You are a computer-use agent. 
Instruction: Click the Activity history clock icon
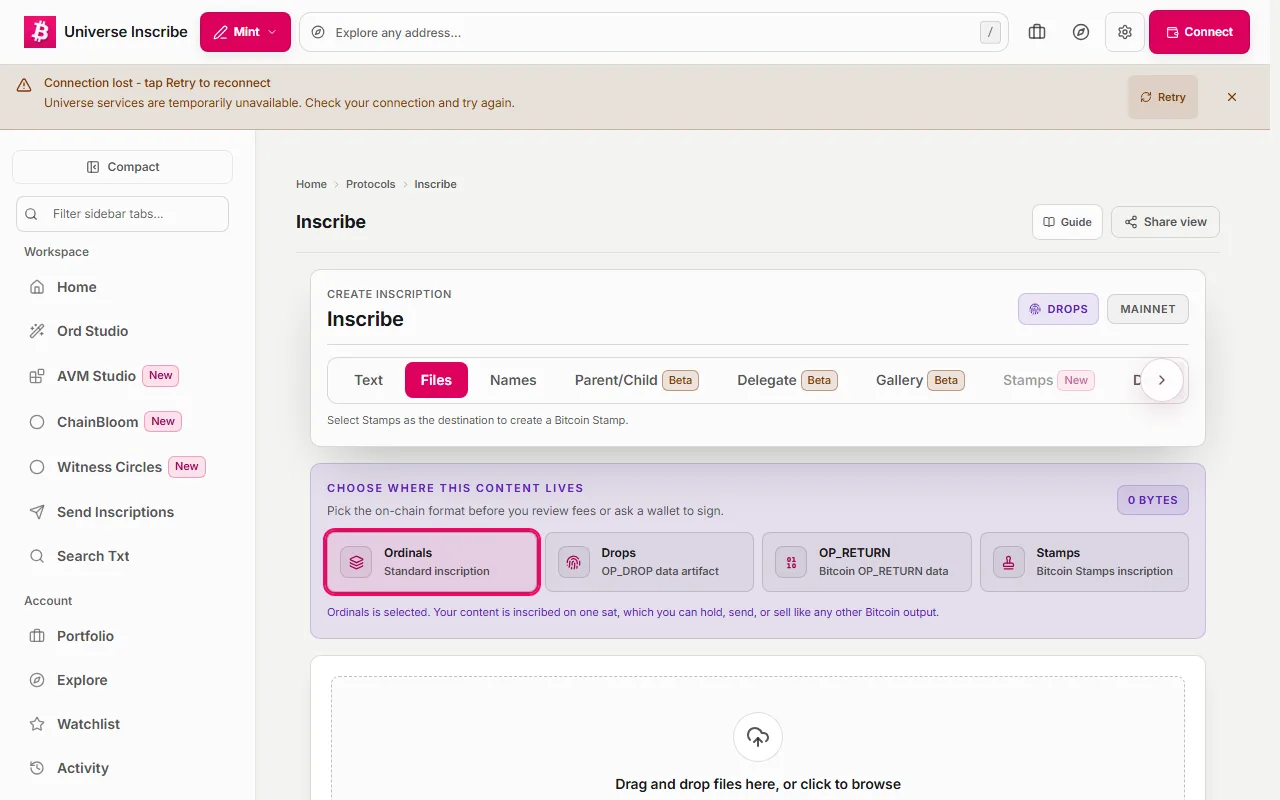click(37, 768)
